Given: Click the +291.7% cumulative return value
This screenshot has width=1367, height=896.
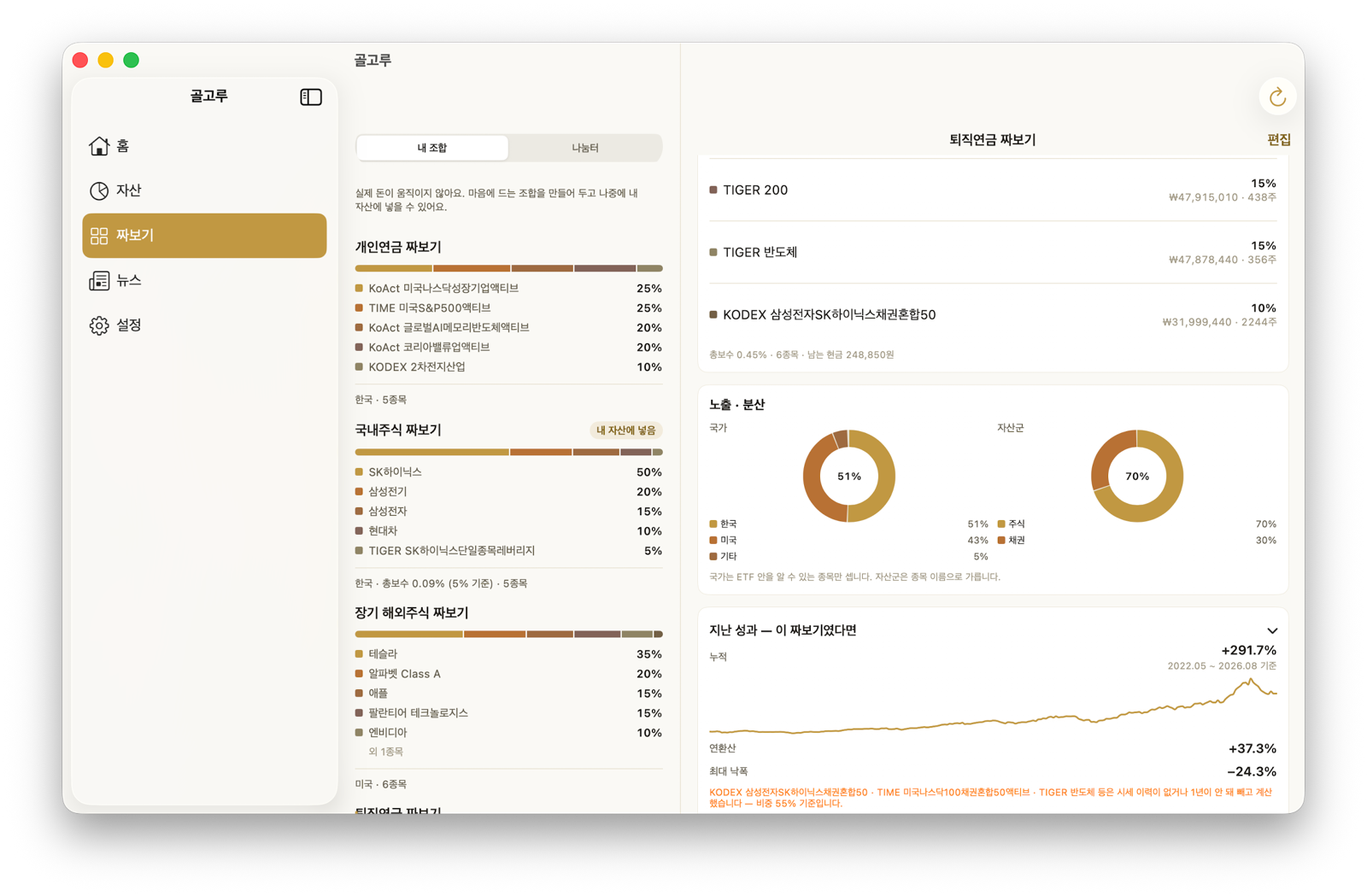Looking at the screenshot, I should coord(1248,651).
